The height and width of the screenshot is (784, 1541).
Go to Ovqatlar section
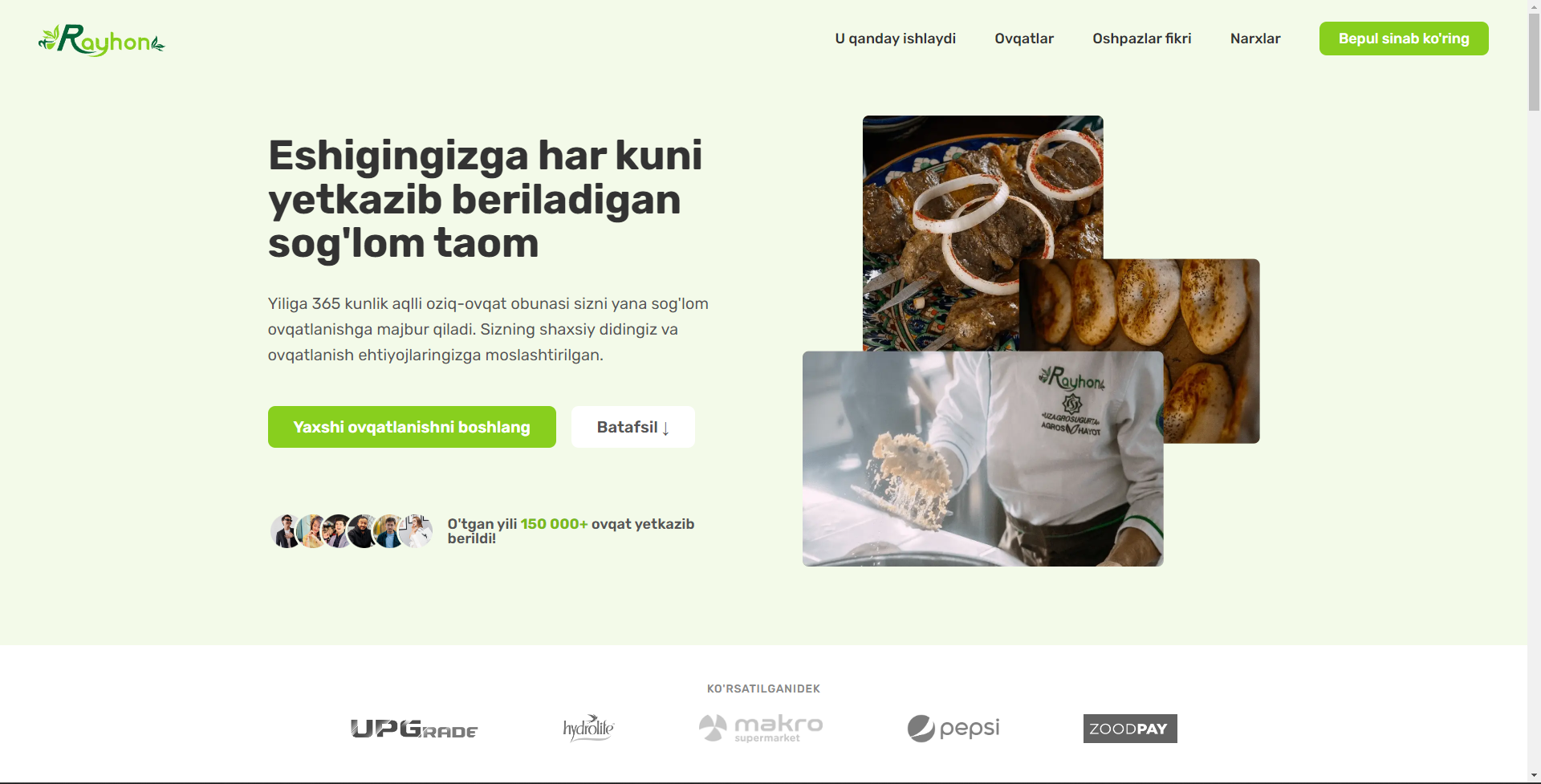pyautogui.click(x=1024, y=39)
